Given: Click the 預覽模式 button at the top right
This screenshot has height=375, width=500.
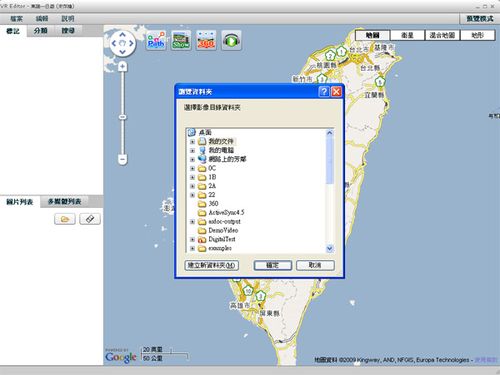Looking at the screenshot, I should 480,19.
